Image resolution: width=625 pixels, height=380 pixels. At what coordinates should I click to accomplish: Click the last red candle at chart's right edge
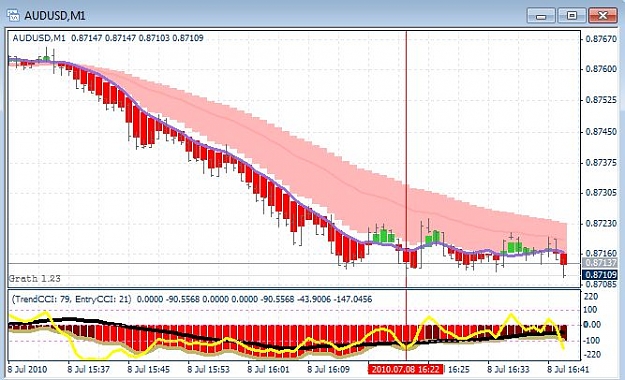pyautogui.click(x=564, y=259)
